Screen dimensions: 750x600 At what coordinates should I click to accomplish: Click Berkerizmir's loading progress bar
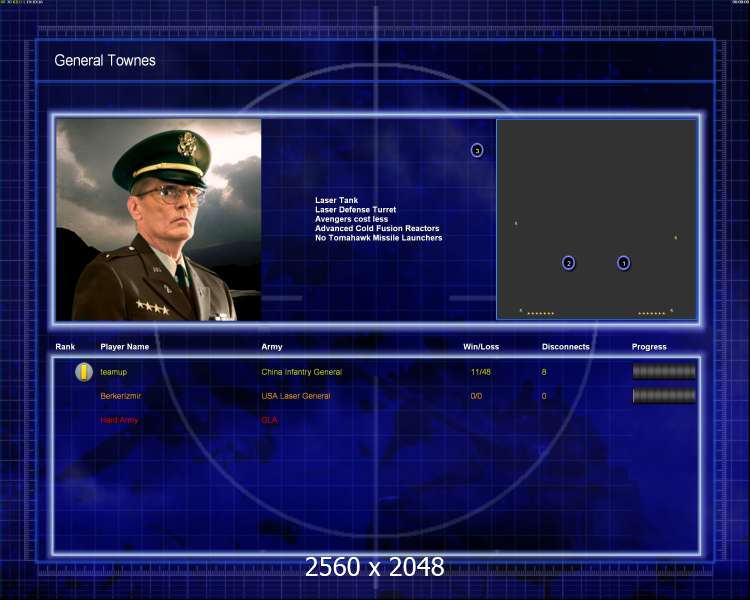click(x=664, y=395)
